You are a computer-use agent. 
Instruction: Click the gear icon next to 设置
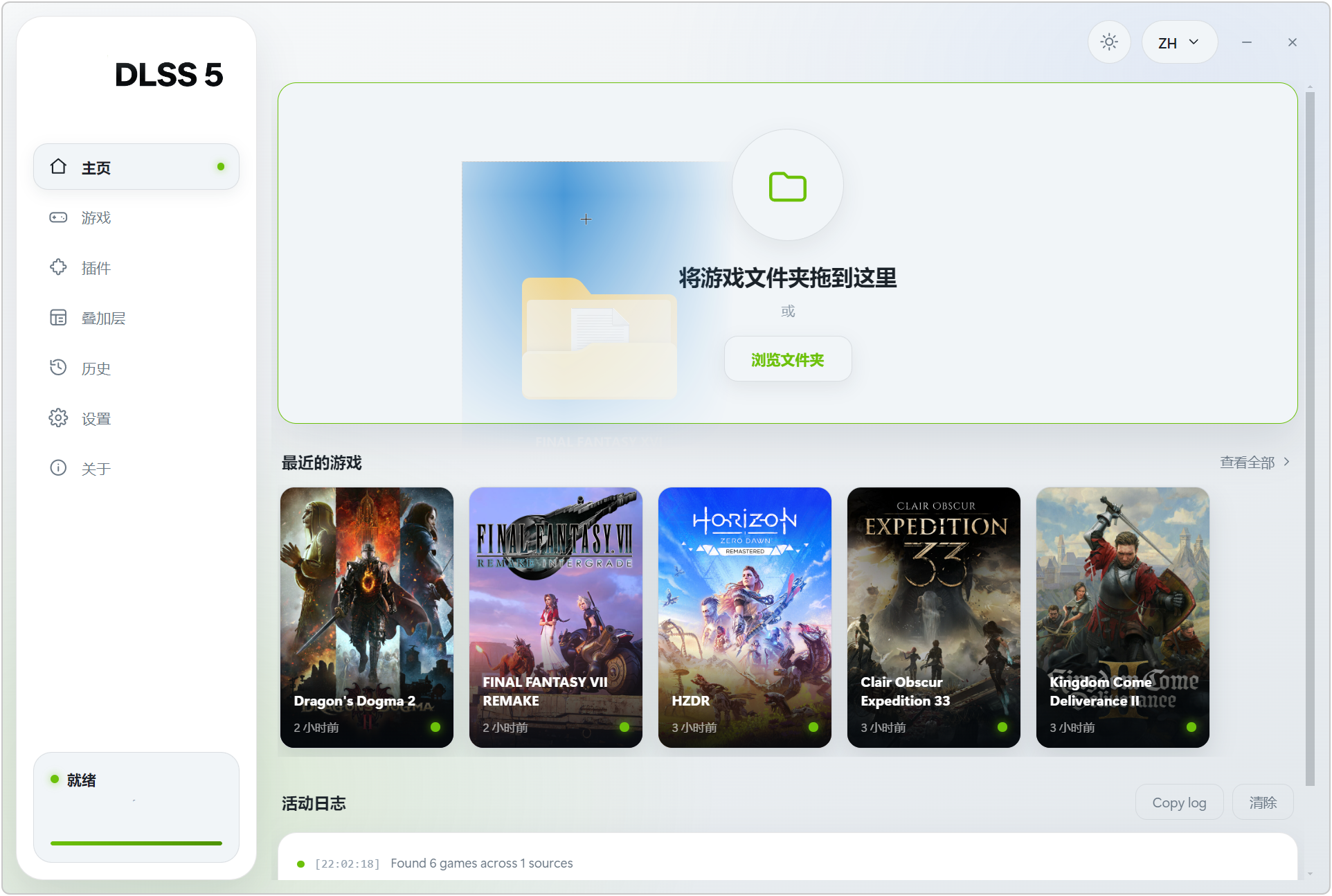[58, 418]
